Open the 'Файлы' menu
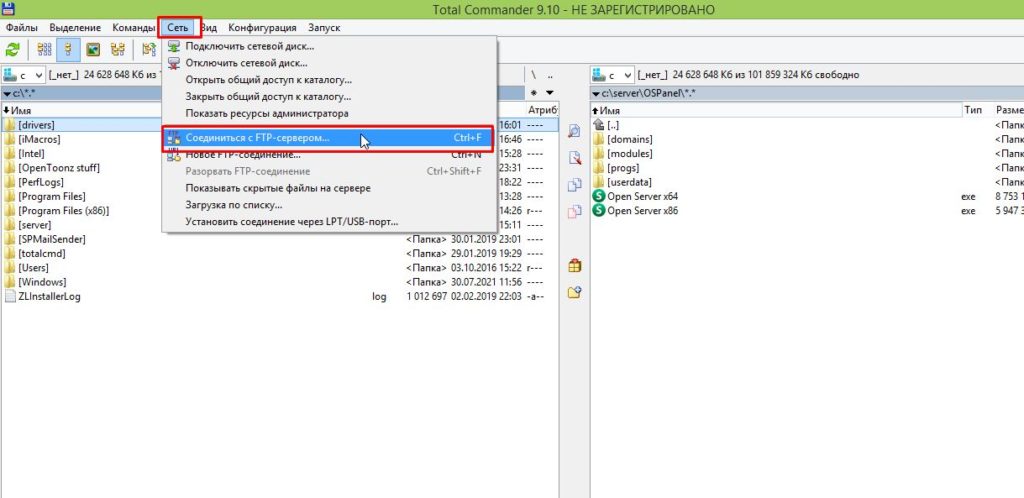 [21, 27]
